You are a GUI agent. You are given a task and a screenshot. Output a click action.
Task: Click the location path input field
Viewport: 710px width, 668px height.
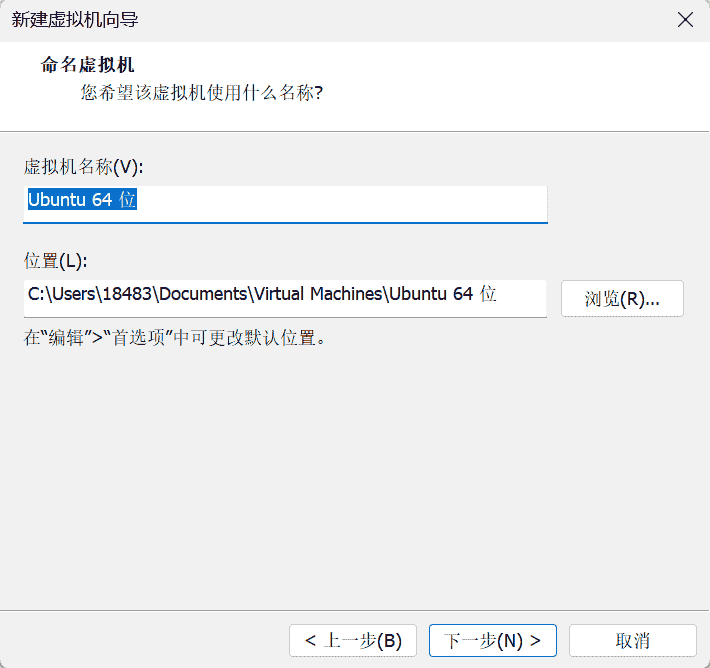point(285,298)
